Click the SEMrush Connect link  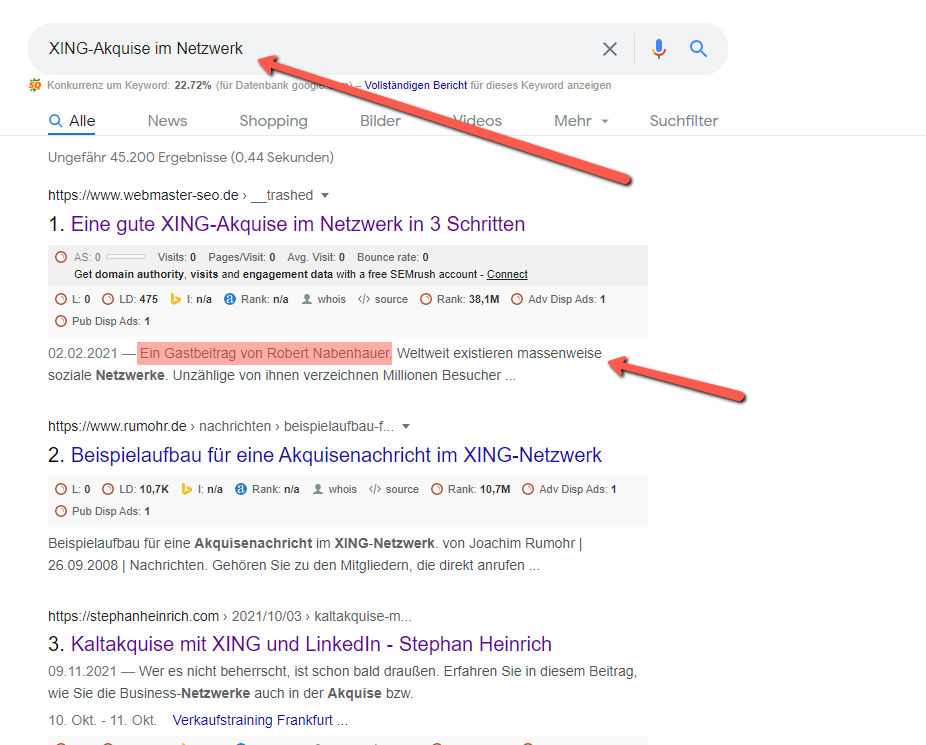tap(507, 274)
